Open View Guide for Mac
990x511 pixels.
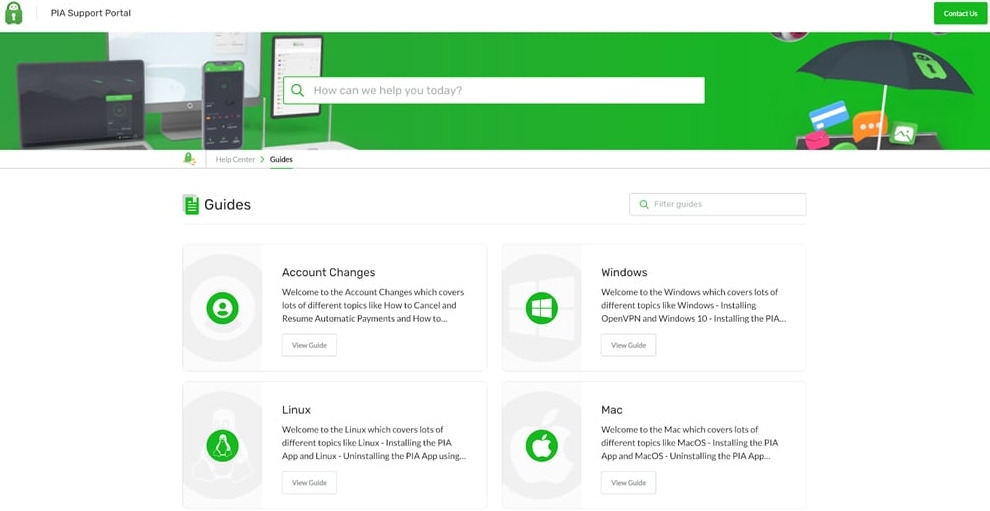pos(628,482)
